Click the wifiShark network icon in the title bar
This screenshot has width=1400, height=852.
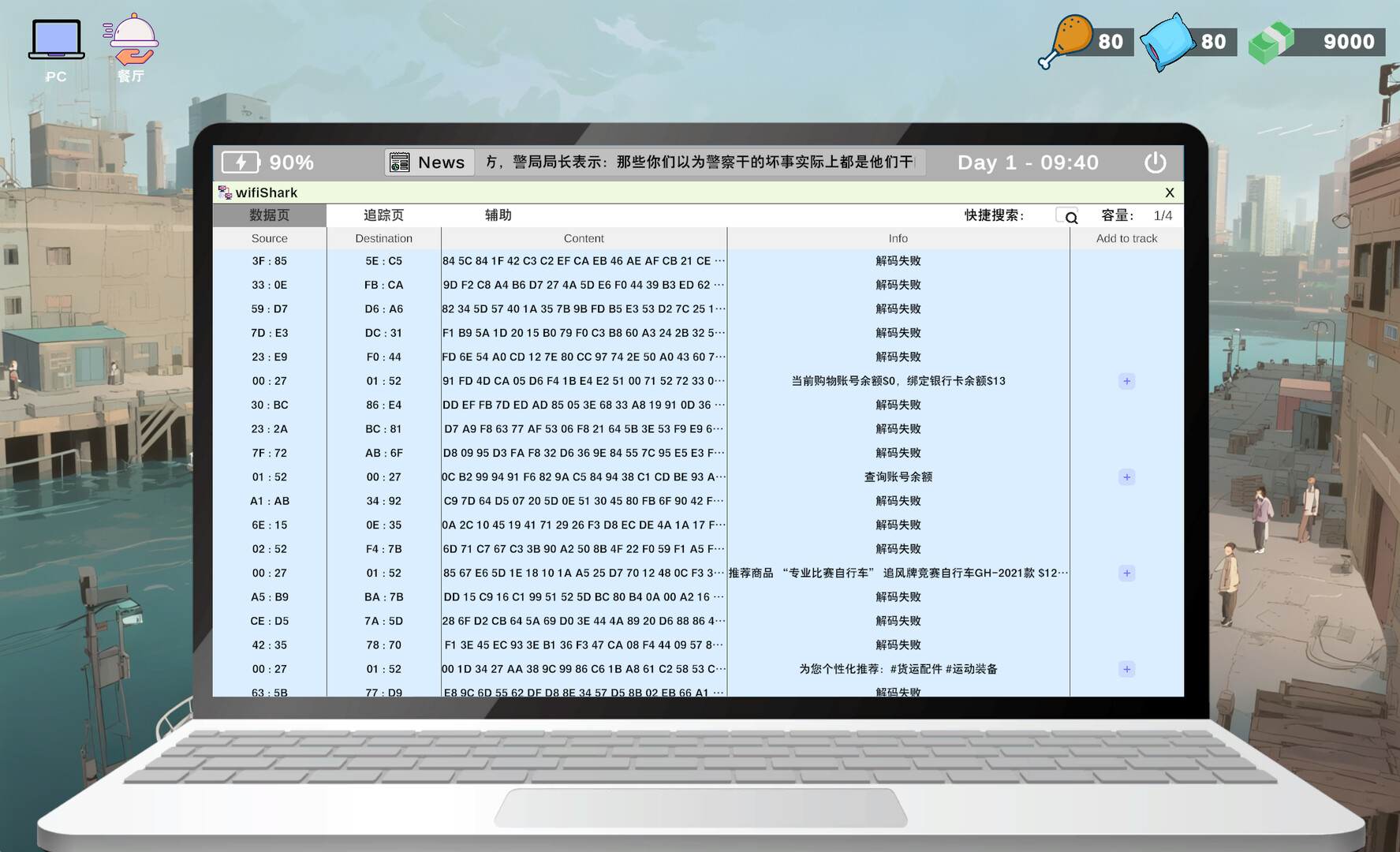click(x=224, y=192)
